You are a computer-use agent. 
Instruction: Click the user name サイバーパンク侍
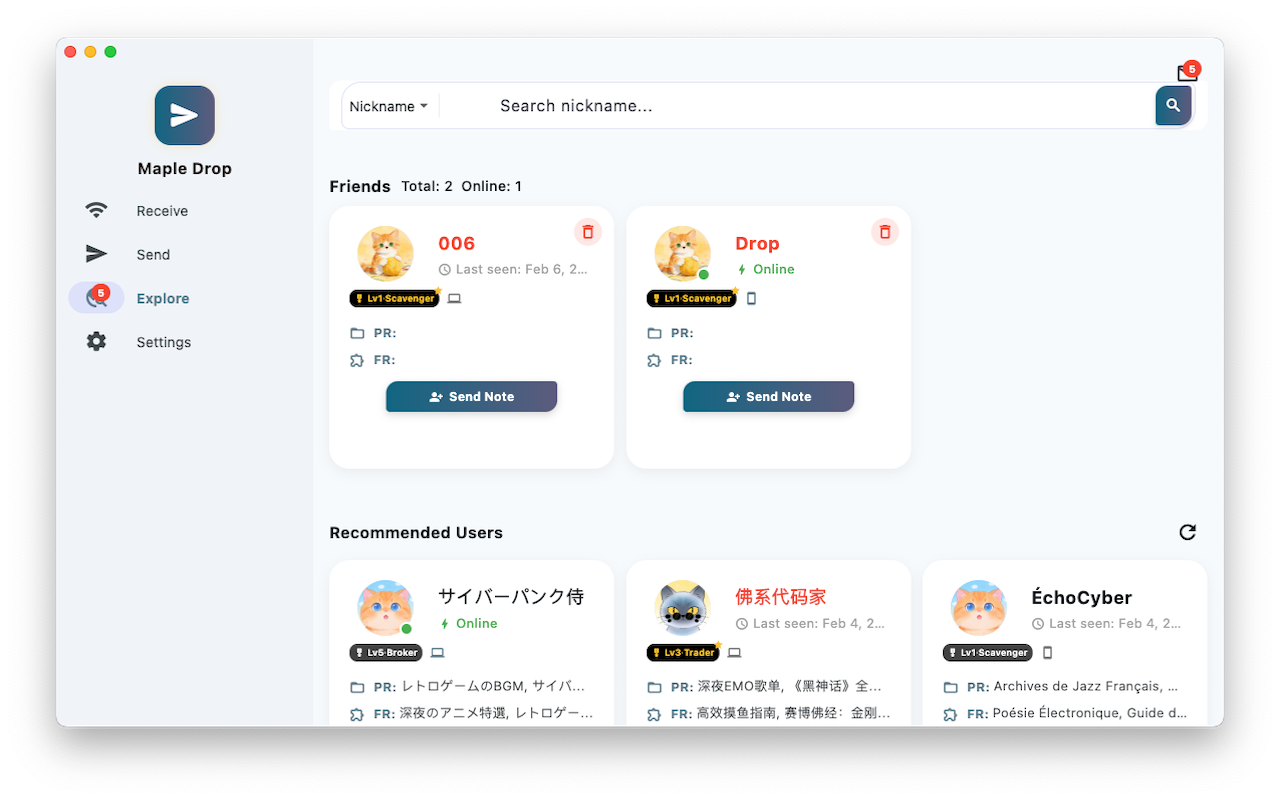511,597
